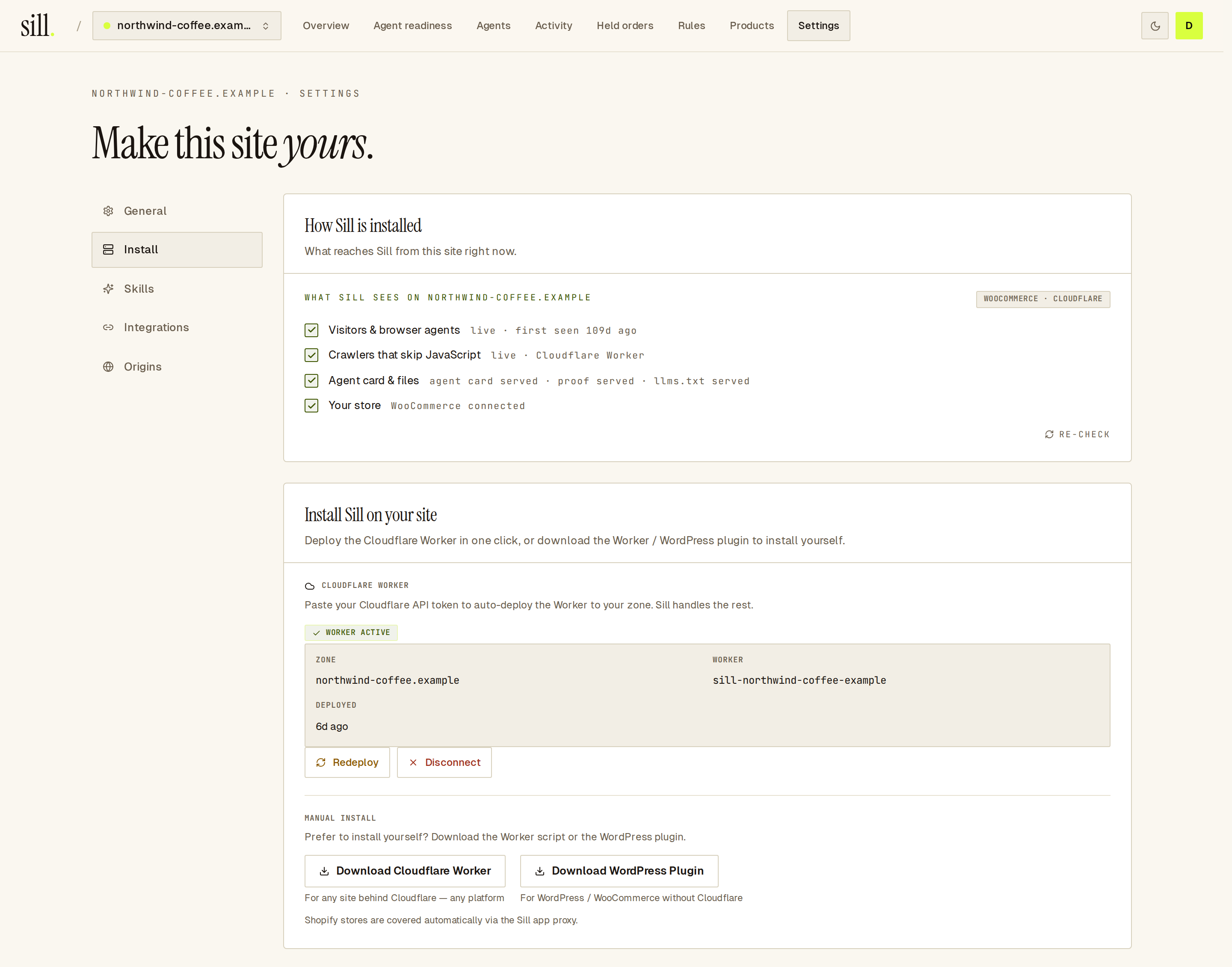
Task: Click the RE-CHECK button
Action: pos(1077,434)
